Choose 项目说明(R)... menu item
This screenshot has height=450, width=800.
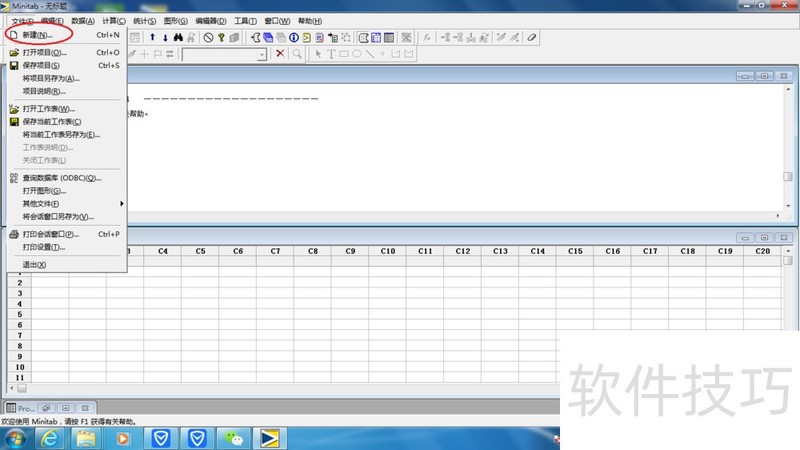(x=67, y=91)
